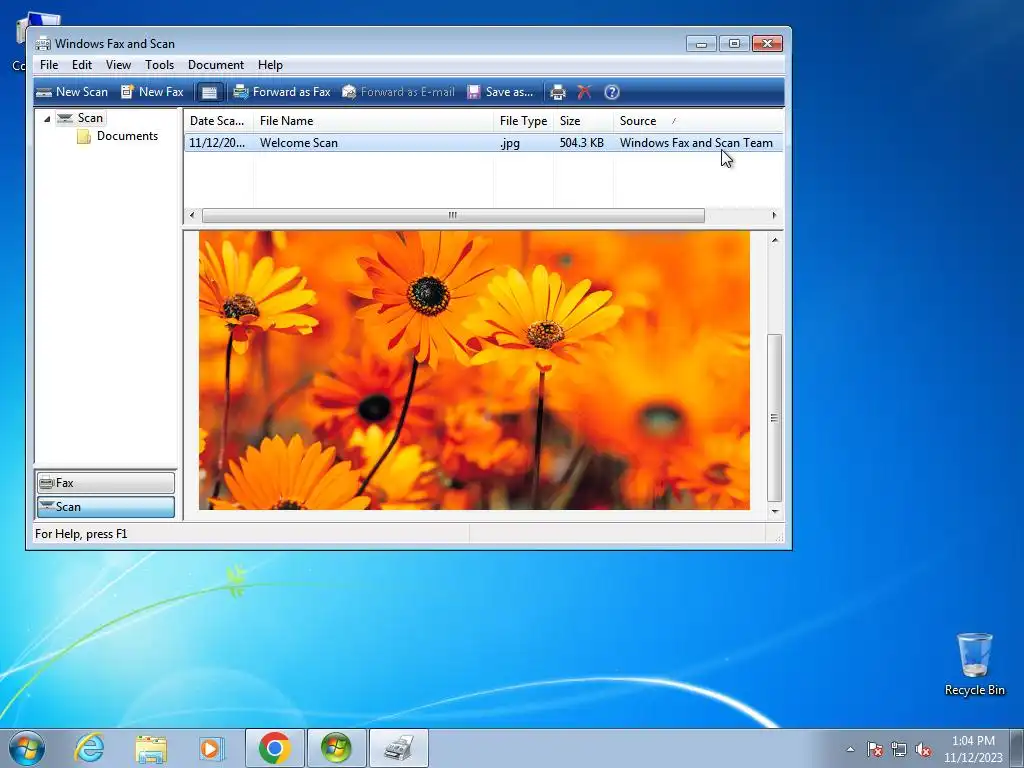Click Forward as Fax in toolbar
This screenshot has height=768, width=1024.
coord(282,92)
